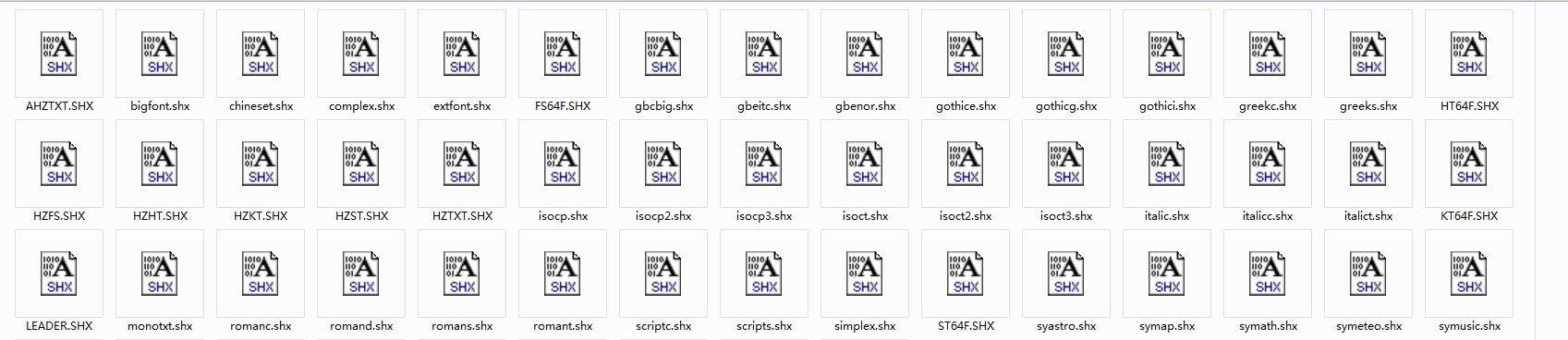
Task: Select the scriptc.shx file icon
Action: click(x=663, y=273)
